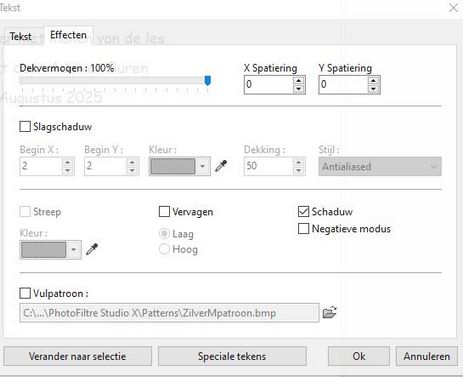463x377 pixels.
Task: Tick the Negatieve modus checkbox
Action: (303, 229)
